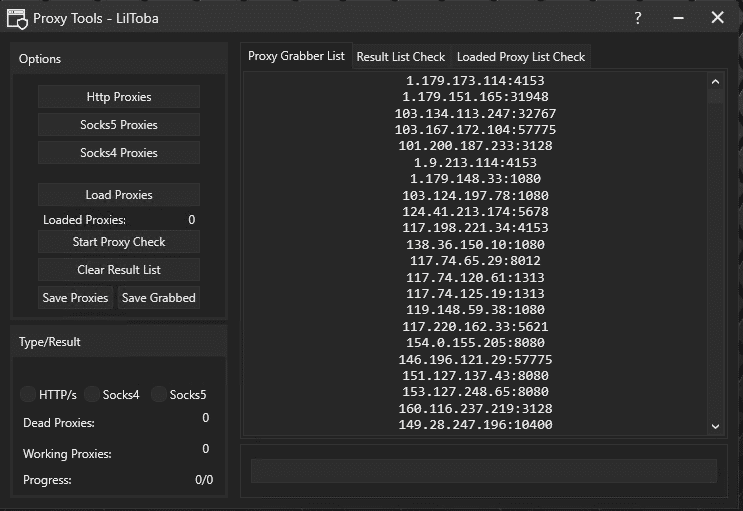This screenshot has height=511, width=743.
Task: Click the Proxy Tools app icon in title bar
Action: pos(17,18)
